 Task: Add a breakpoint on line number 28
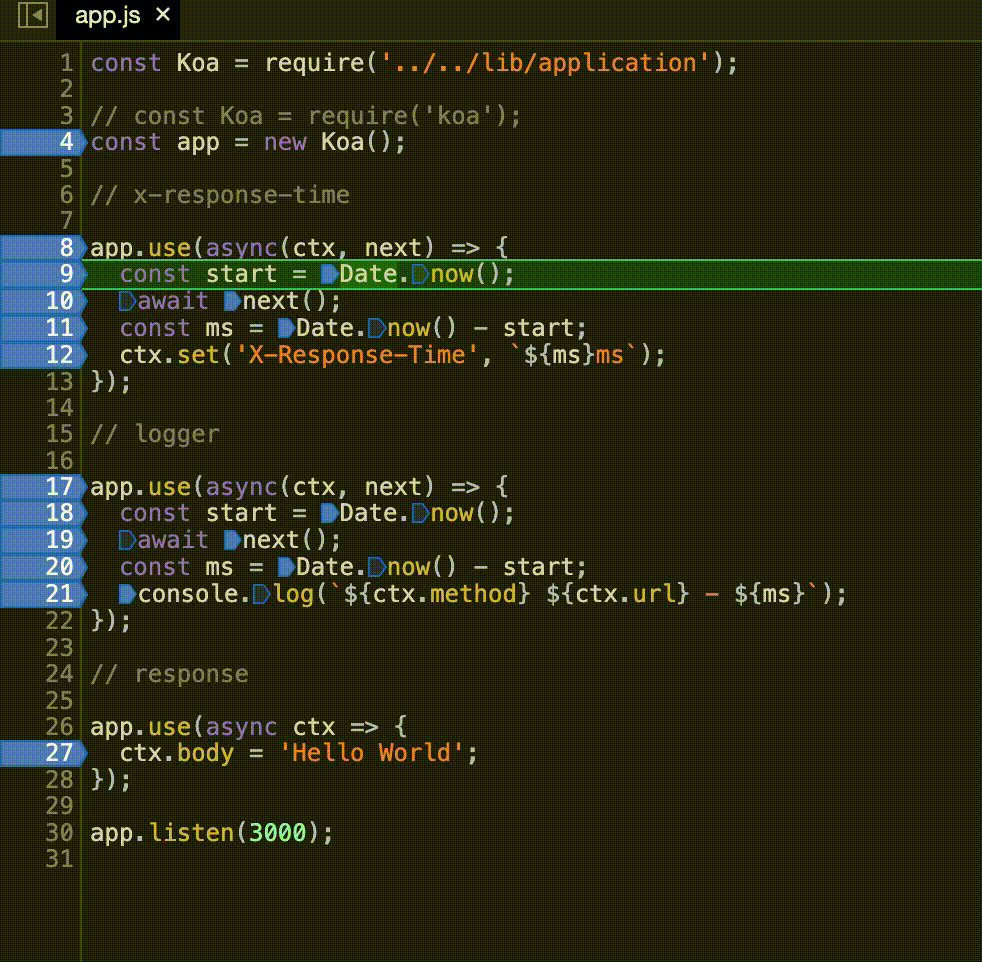pos(59,780)
